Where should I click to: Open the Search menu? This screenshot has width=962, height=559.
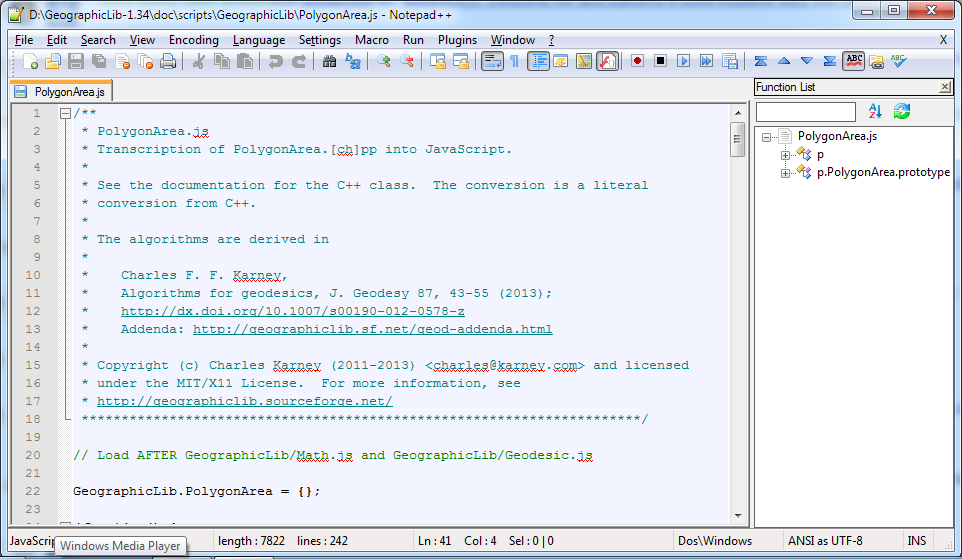coord(98,40)
